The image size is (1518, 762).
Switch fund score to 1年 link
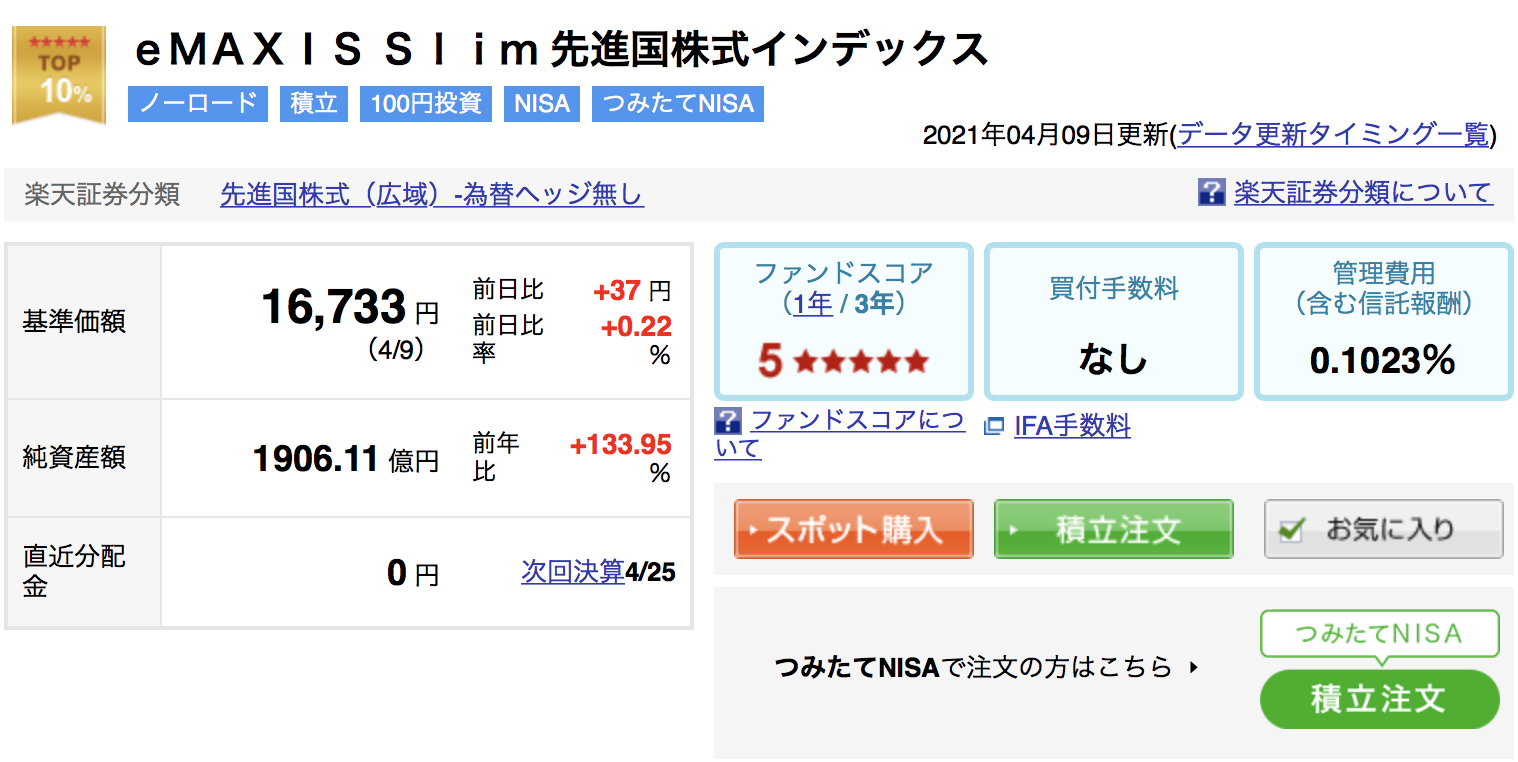click(813, 303)
